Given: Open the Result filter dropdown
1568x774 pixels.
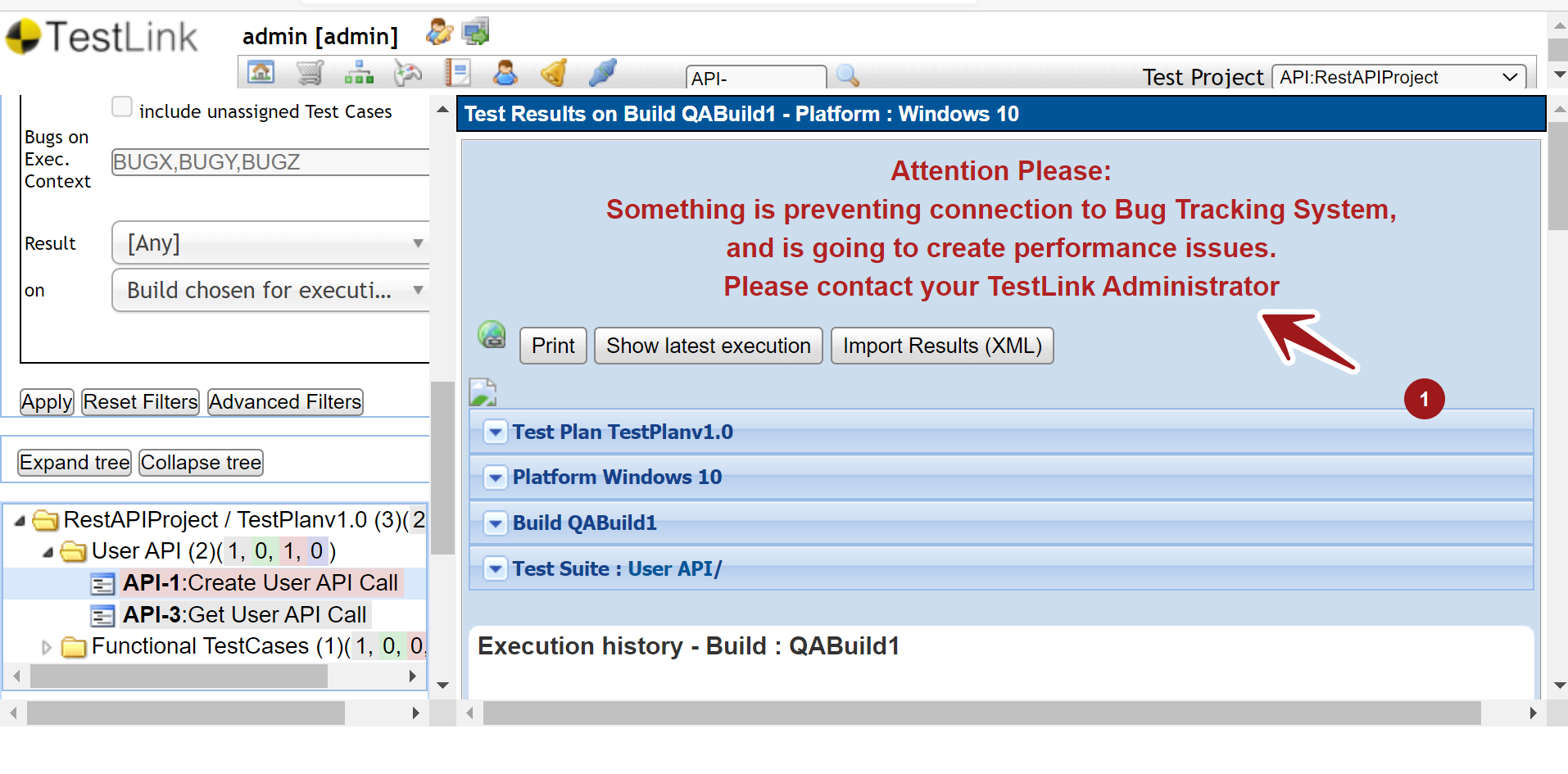Looking at the screenshot, I should [x=270, y=242].
